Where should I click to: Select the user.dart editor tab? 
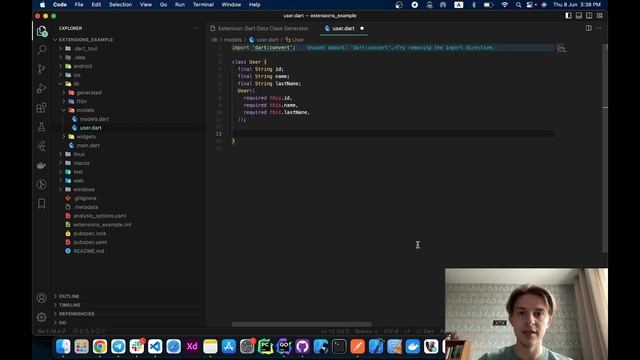tap(343, 29)
